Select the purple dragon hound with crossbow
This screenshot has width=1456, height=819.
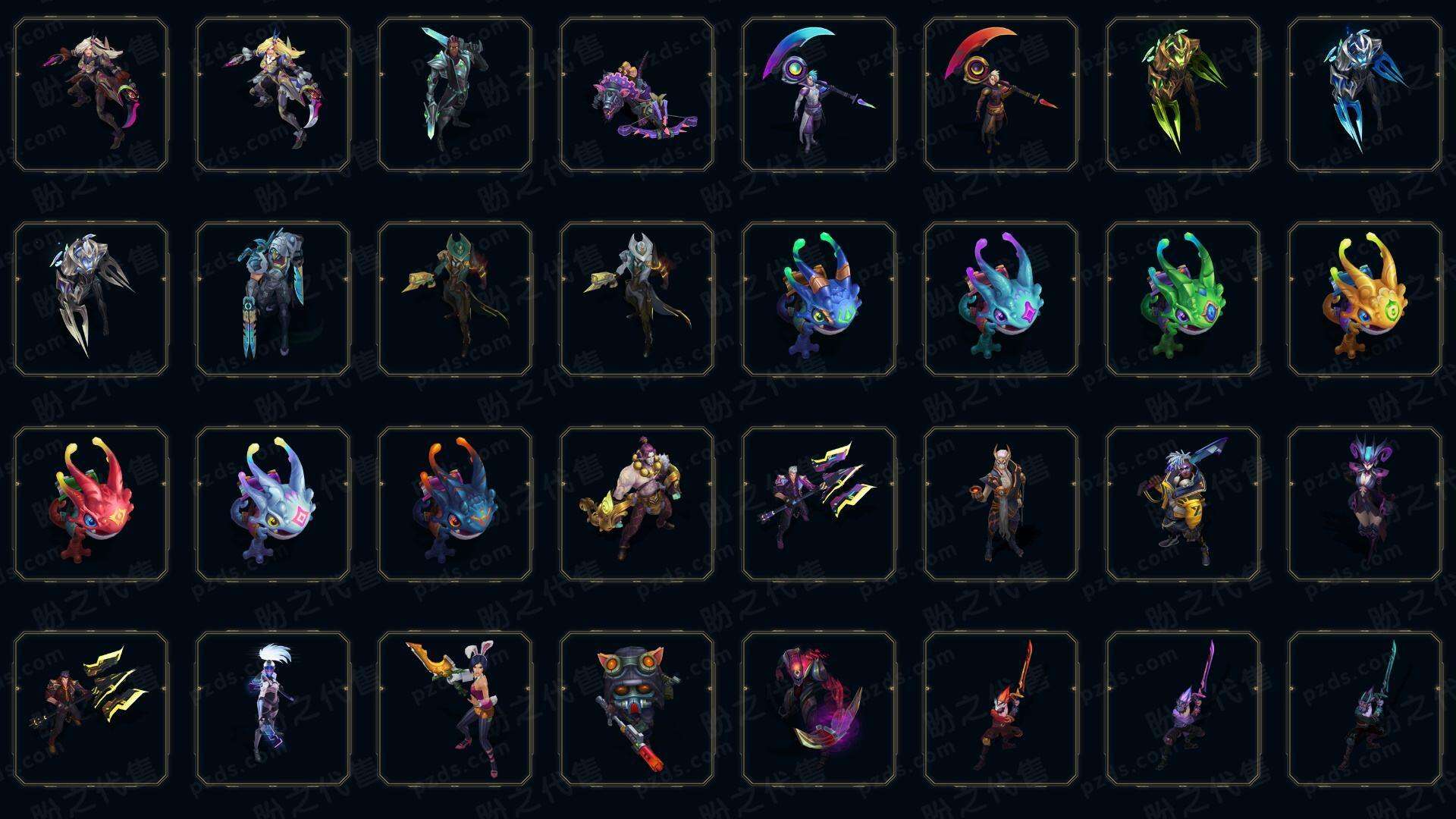point(637,94)
